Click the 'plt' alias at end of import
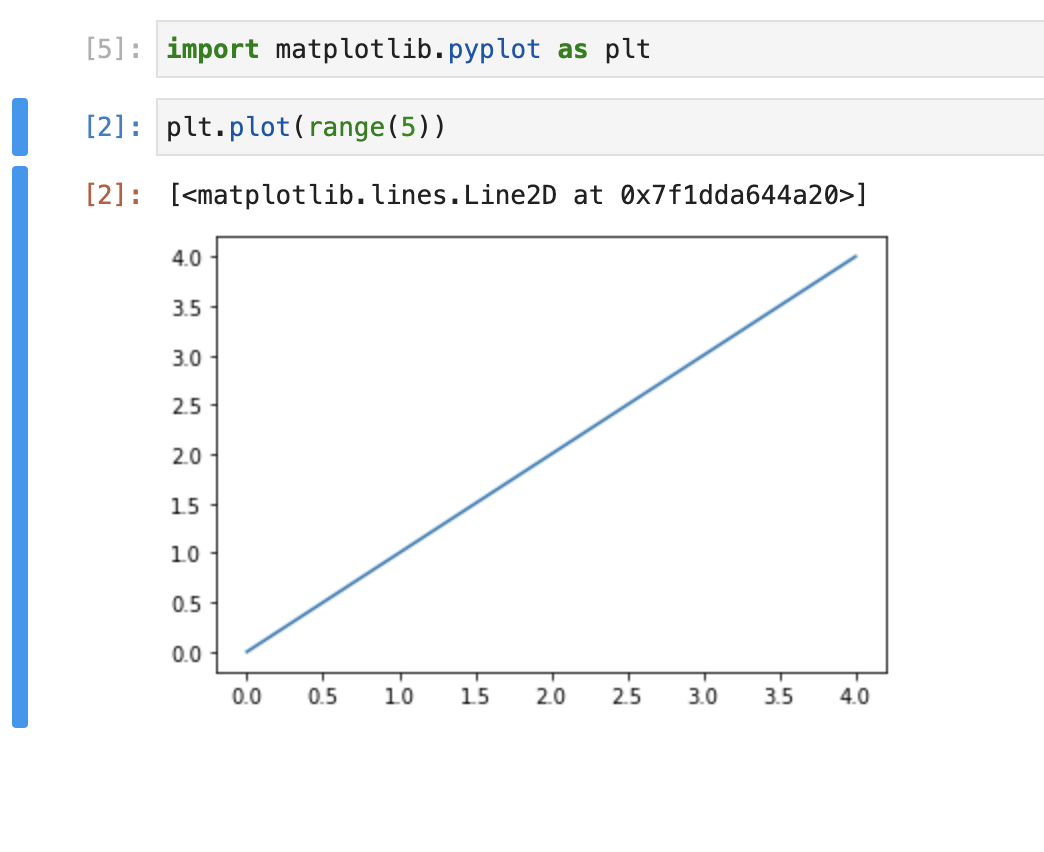This screenshot has height=852, width=1044. 627,48
